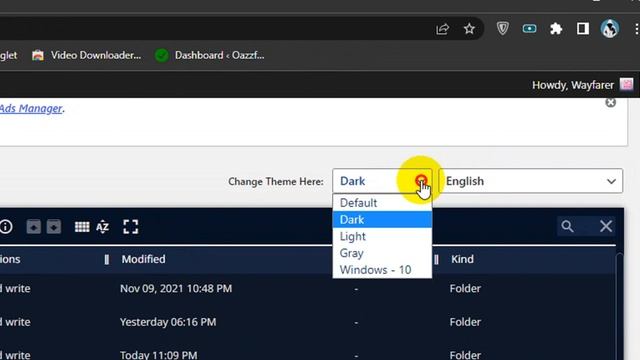
Task: Sort by the Kind column header
Action: [x=462, y=259]
